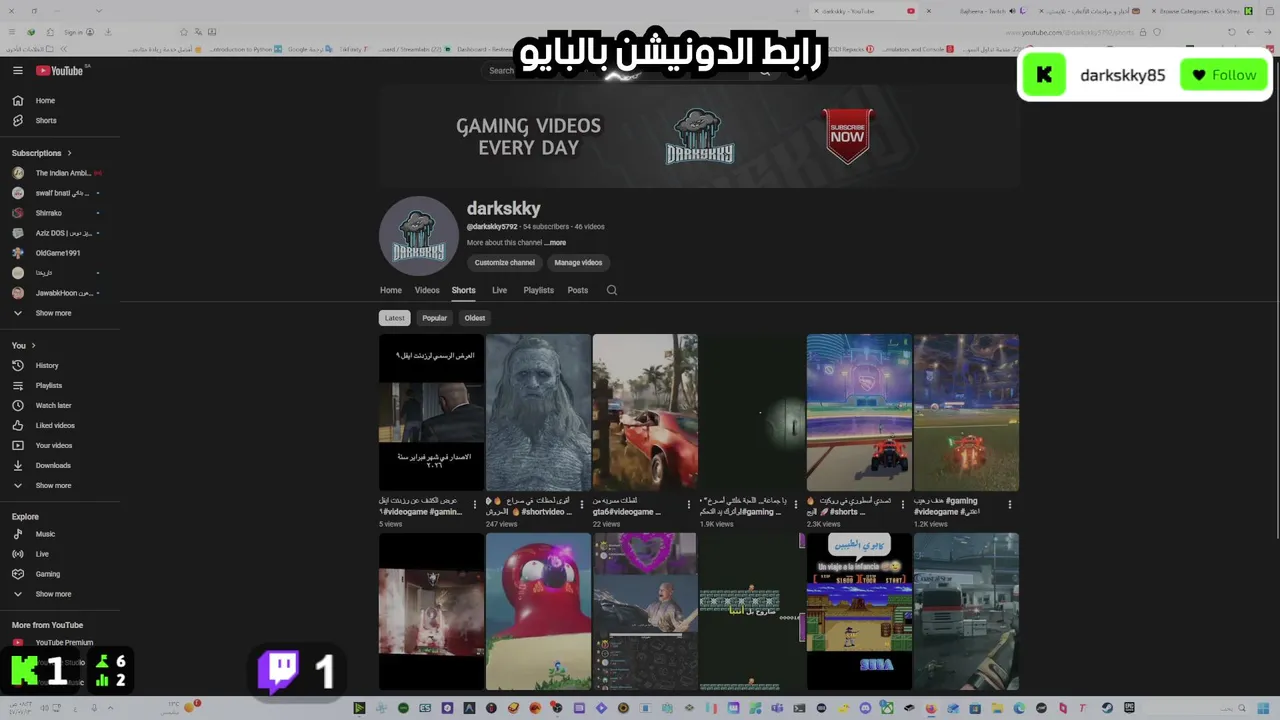Select the channel Shorts tab

click(463, 291)
